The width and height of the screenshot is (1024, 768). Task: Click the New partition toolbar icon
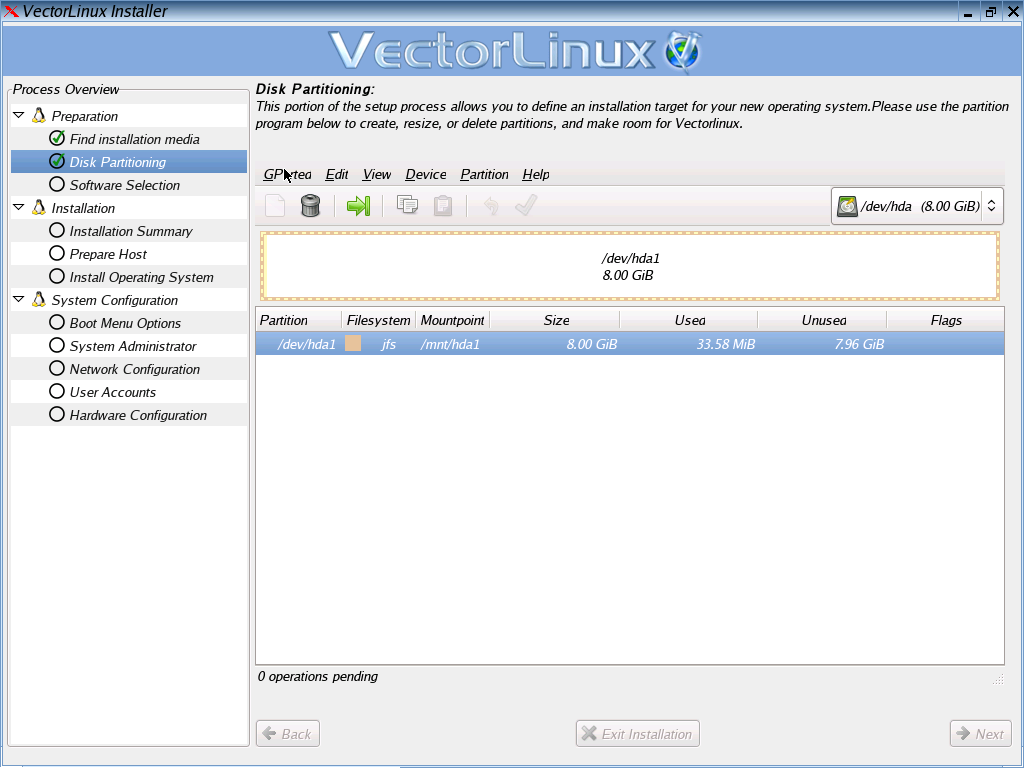point(275,206)
